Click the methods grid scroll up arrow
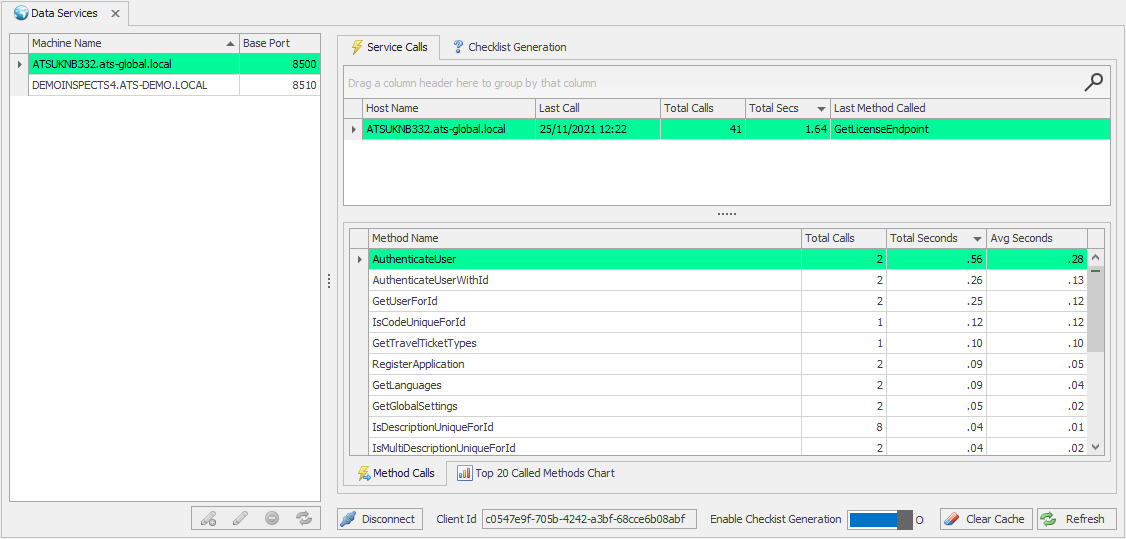This screenshot has width=1126, height=539. (x=1096, y=257)
